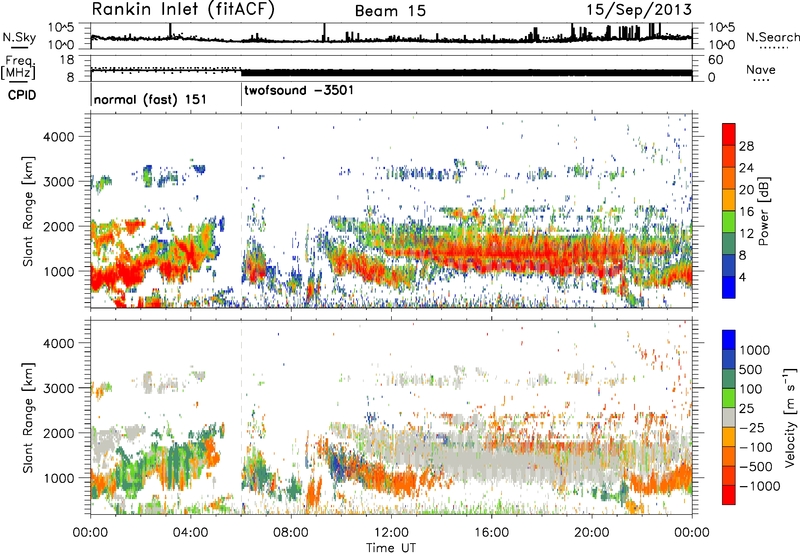800x554 pixels.
Task: Click the red bottom of the velocity colorbar
Action: [x=729, y=495]
